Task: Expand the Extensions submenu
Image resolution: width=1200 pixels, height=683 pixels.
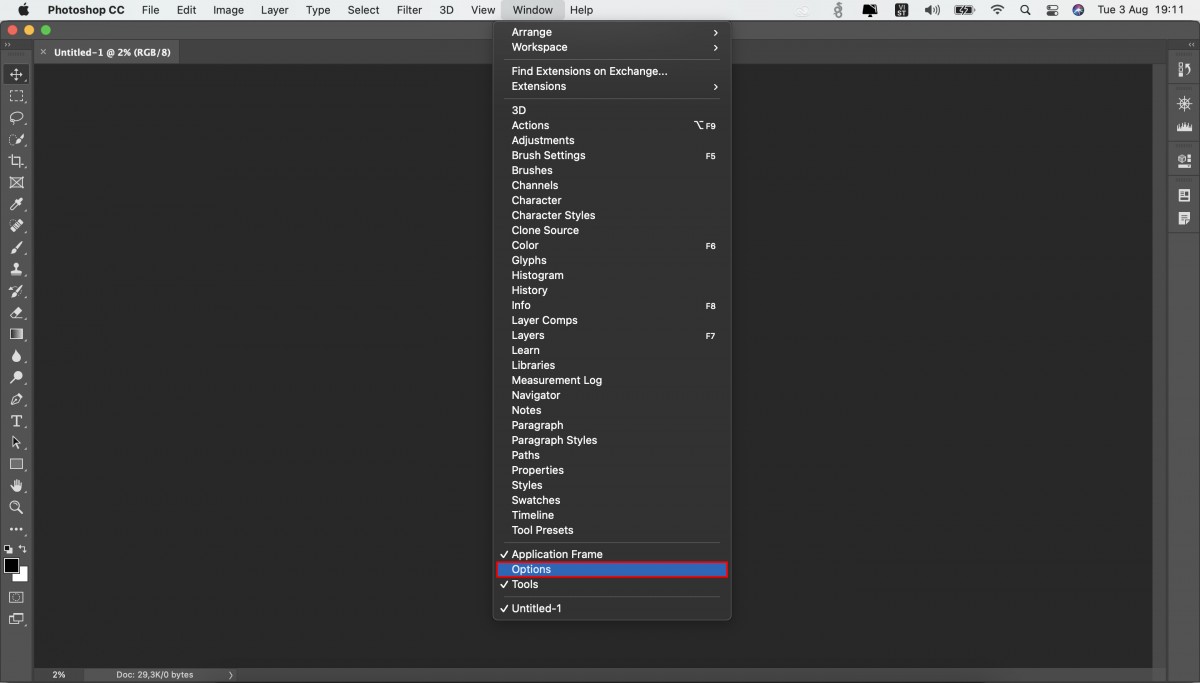Action: pyautogui.click(x=612, y=86)
